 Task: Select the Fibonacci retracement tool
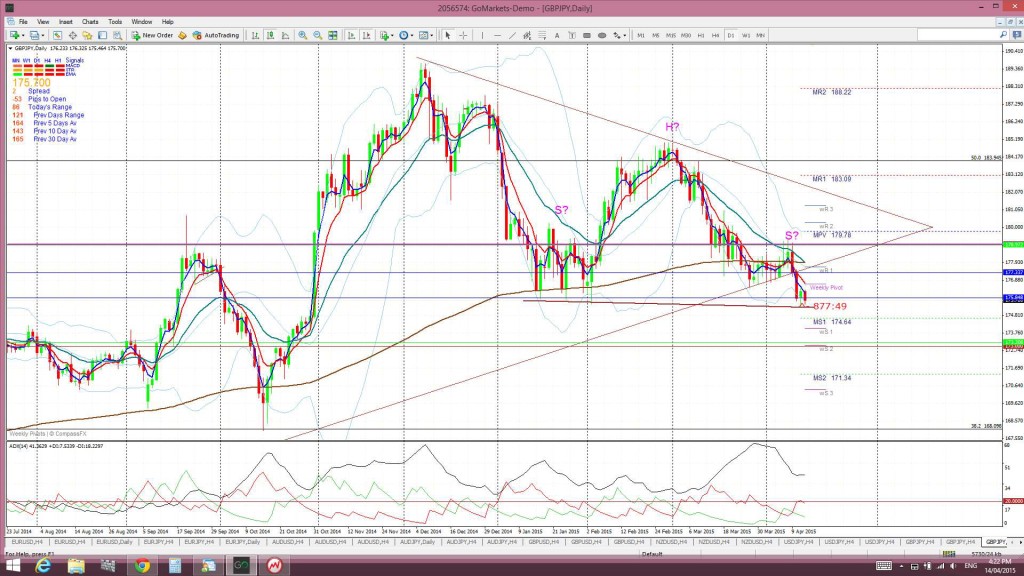click(x=542, y=35)
